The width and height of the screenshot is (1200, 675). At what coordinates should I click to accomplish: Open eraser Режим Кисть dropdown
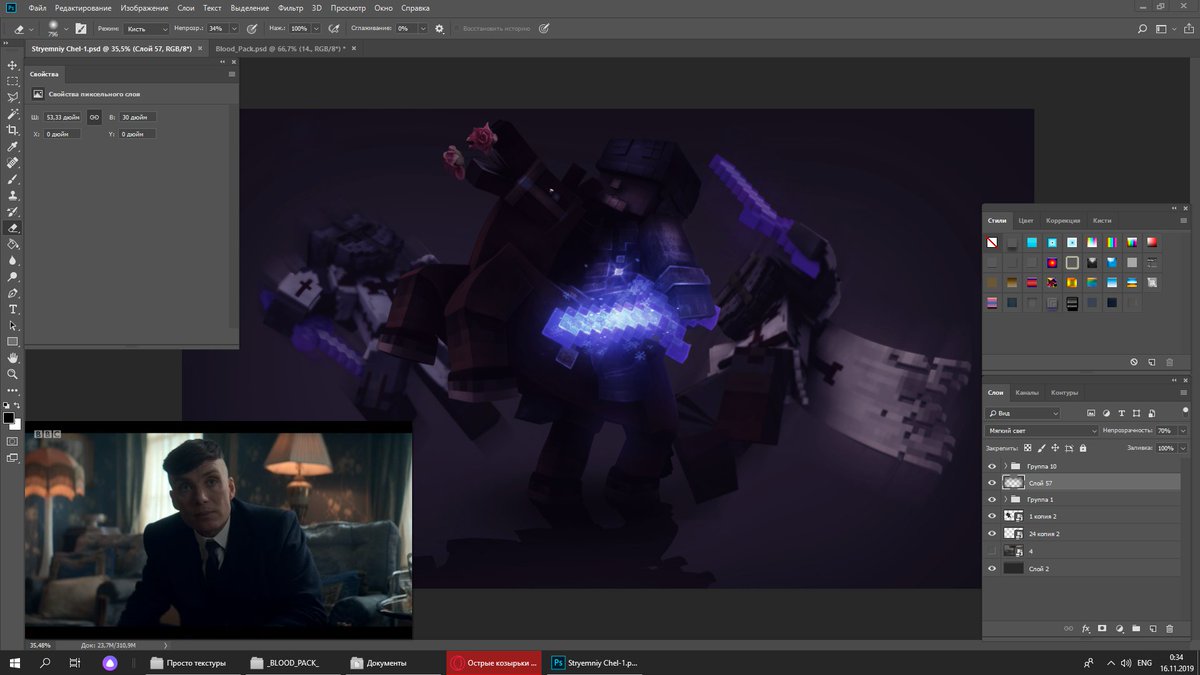[x=146, y=29]
